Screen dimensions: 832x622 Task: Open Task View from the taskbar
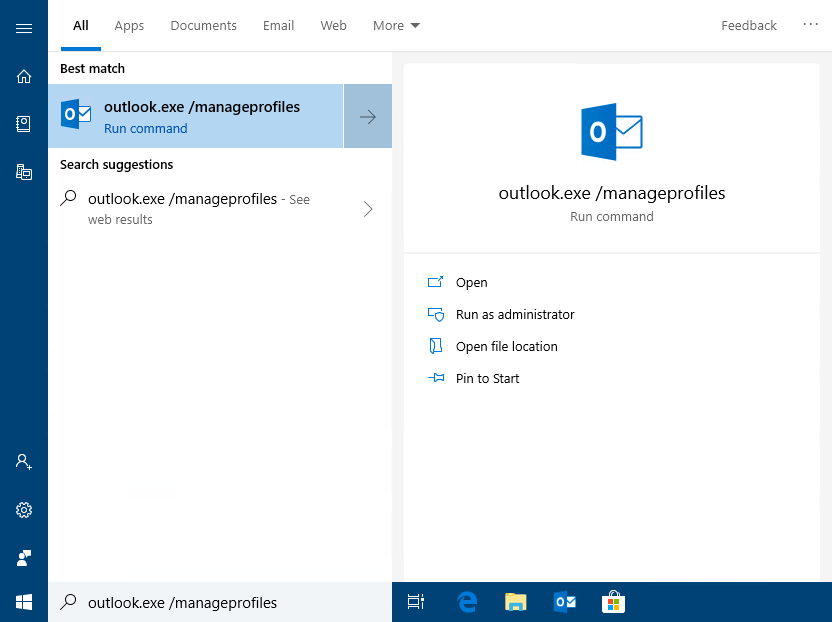[x=416, y=601]
